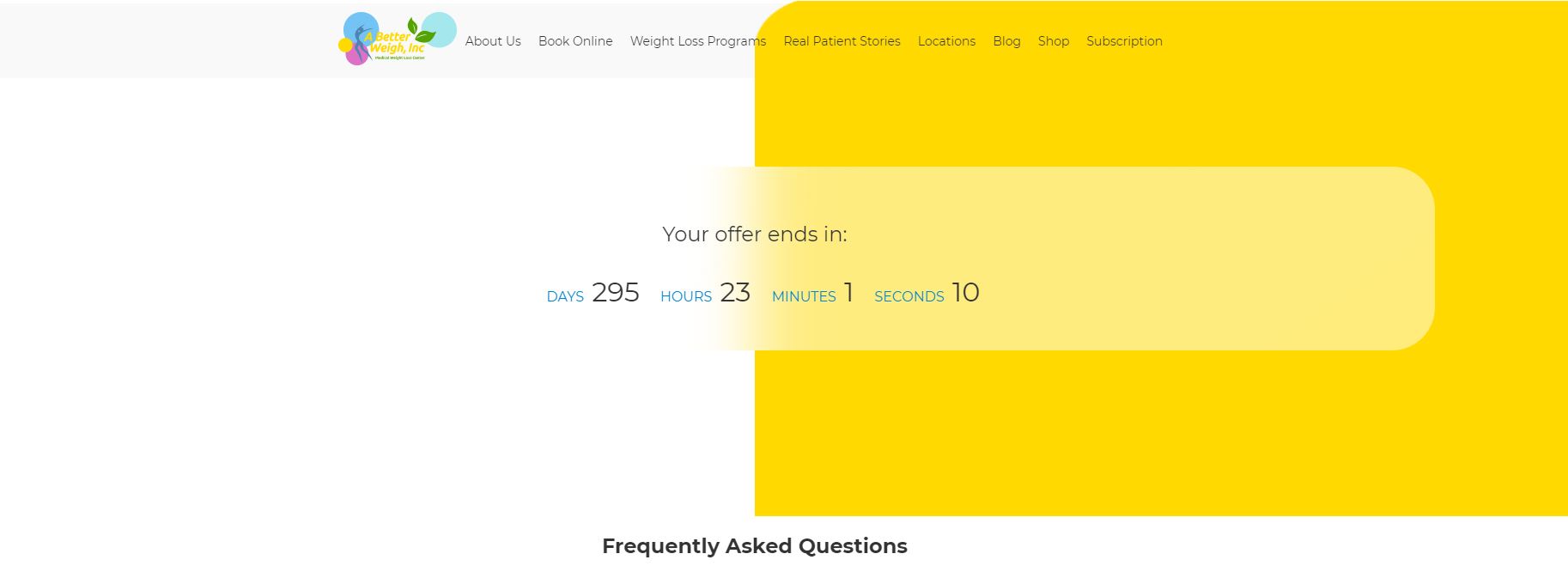Open the Shop page

tap(1053, 41)
